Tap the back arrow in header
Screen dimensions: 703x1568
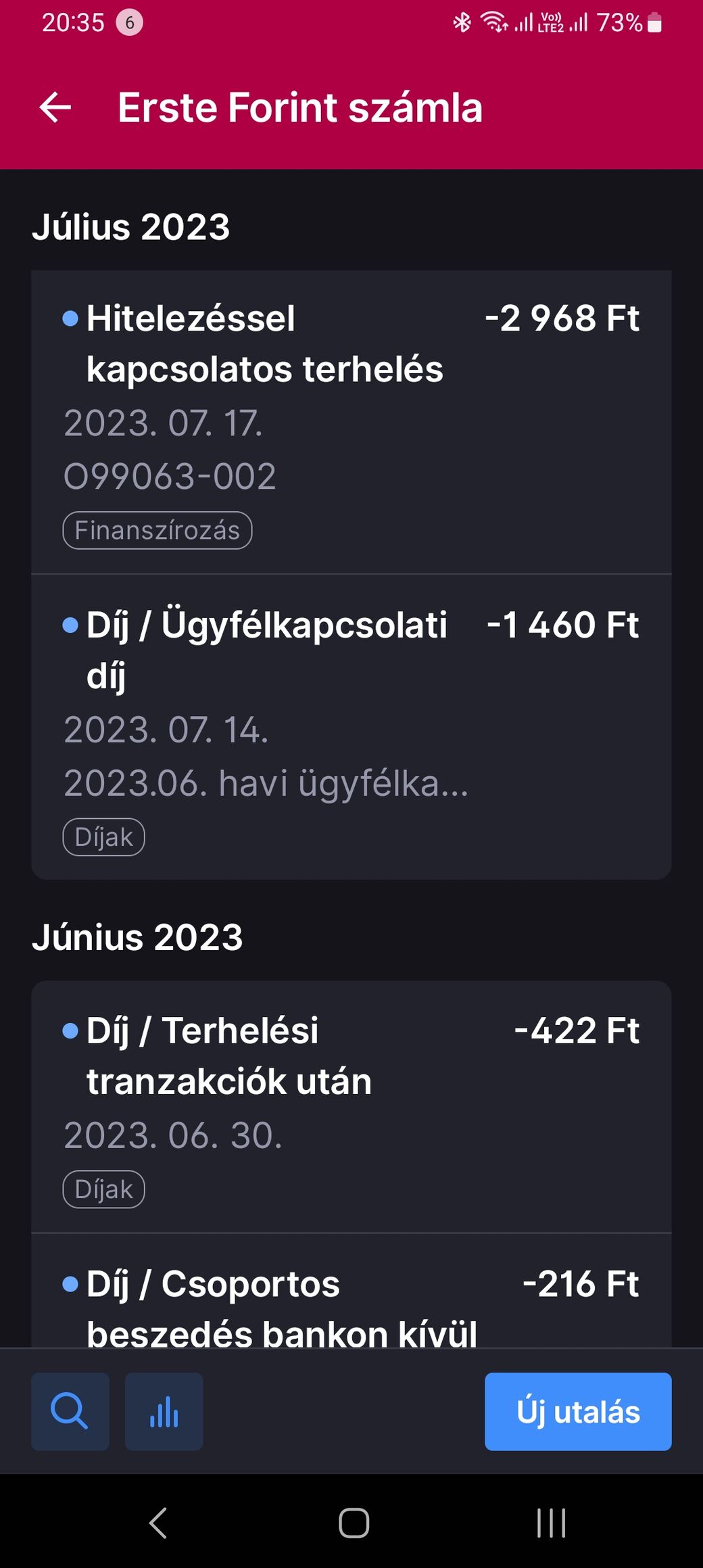pos(55,108)
